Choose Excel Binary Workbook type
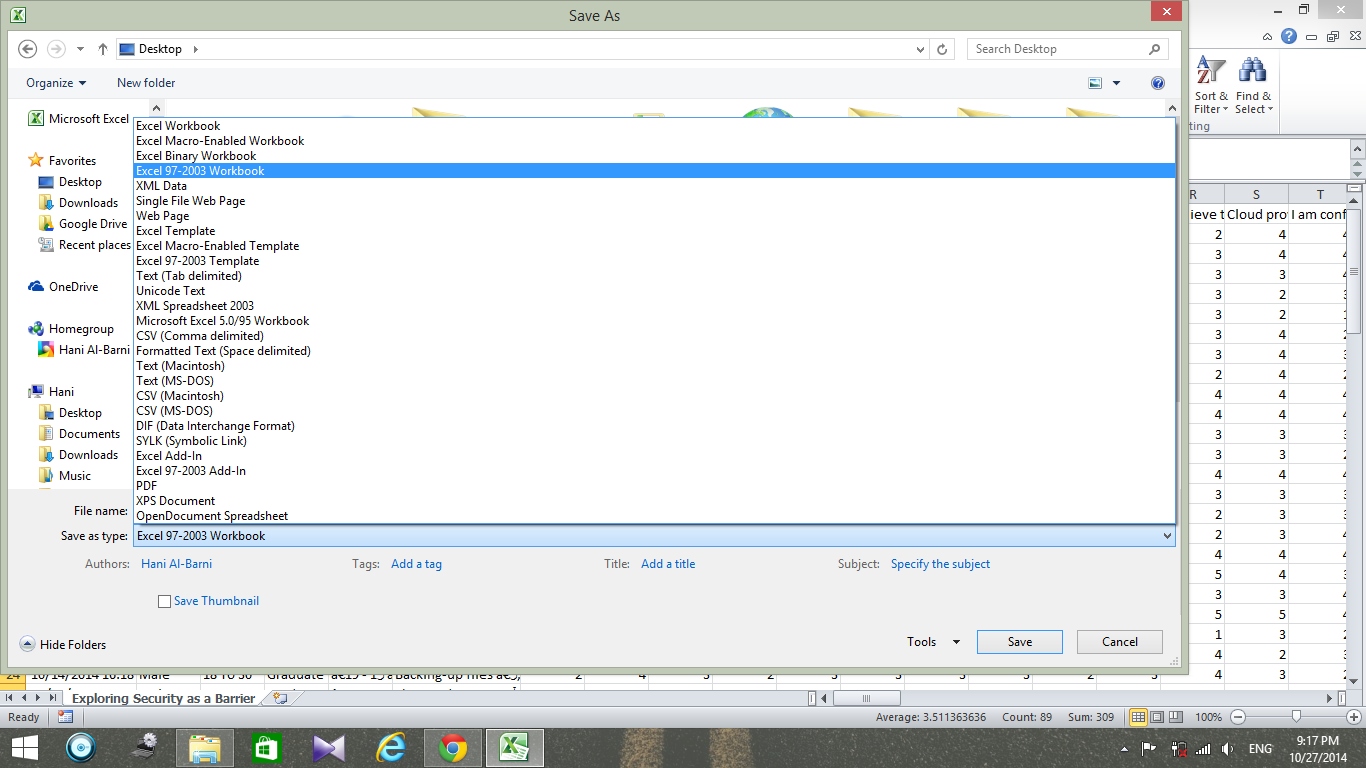1366x768 pixels. pos(654,156)
